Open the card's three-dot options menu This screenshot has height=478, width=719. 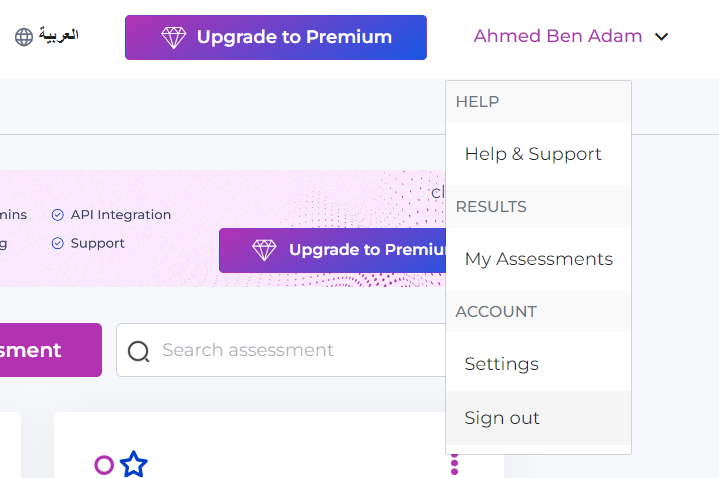[x=454, y=464]
